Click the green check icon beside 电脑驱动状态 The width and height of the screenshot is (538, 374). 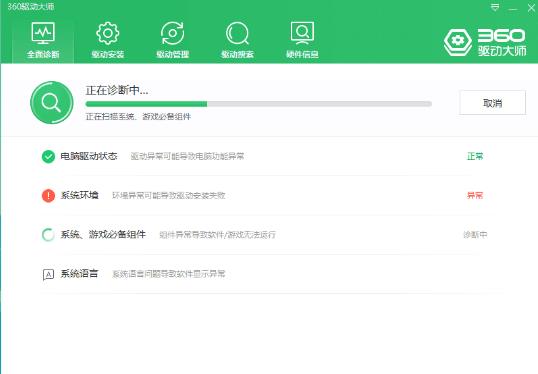tap(48, 156)
